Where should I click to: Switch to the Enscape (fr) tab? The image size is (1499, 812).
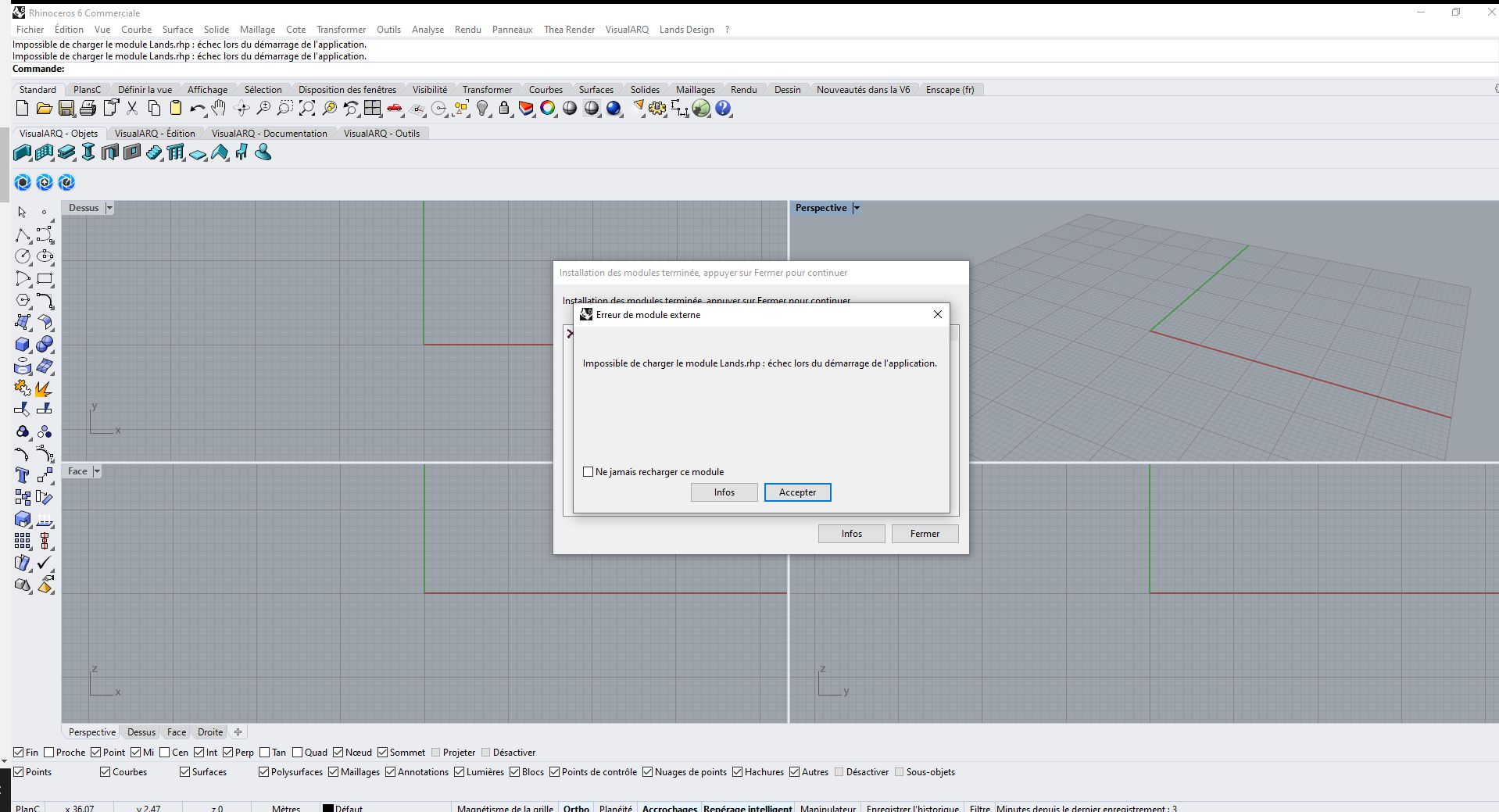pyautogui.click(x=950, y=90)
